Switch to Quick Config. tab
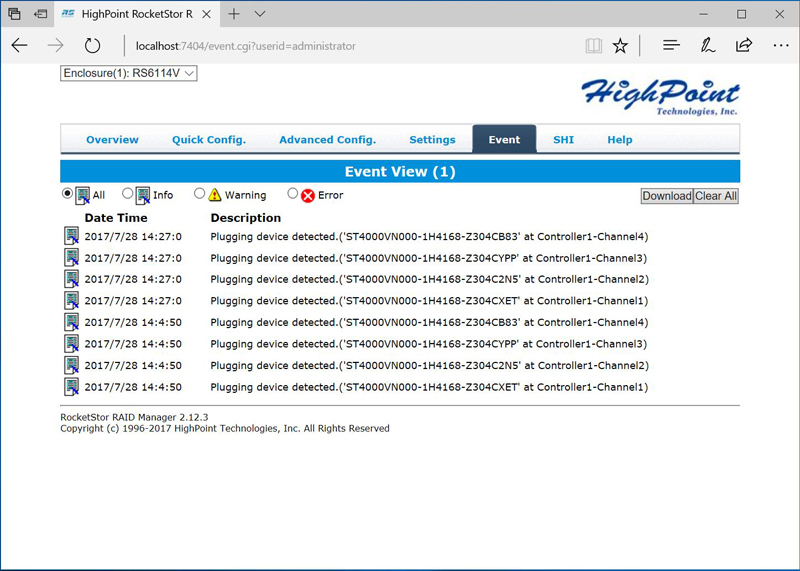Viewport: 800px width, 571px height. click(209, 140)
